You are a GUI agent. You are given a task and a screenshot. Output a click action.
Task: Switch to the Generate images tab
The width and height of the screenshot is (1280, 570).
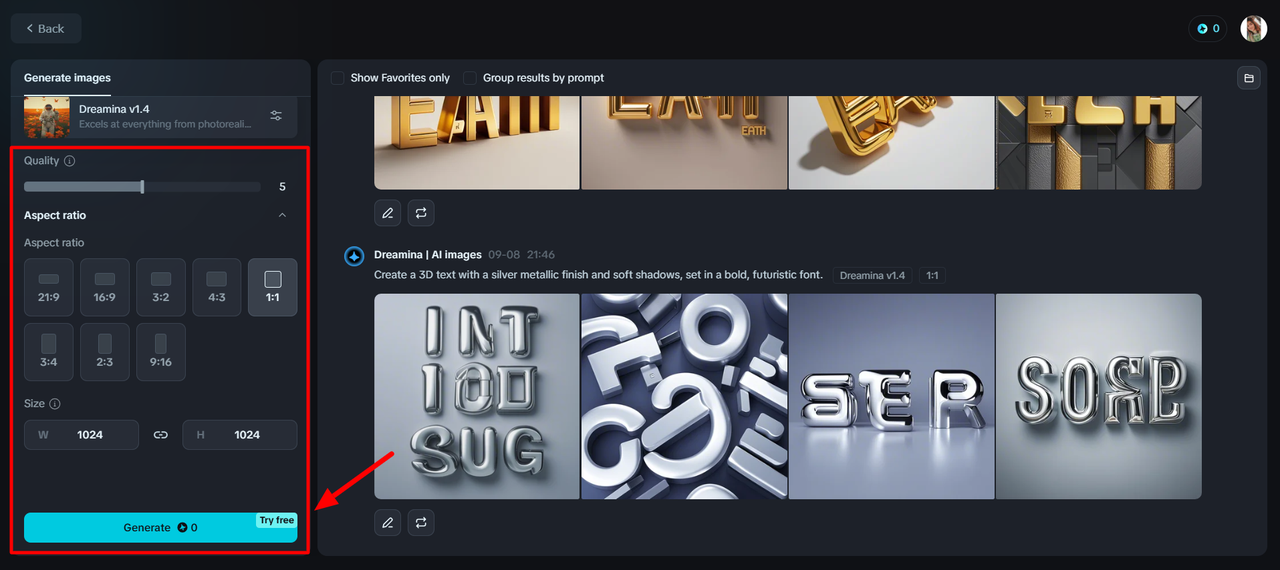coord(67,78)
